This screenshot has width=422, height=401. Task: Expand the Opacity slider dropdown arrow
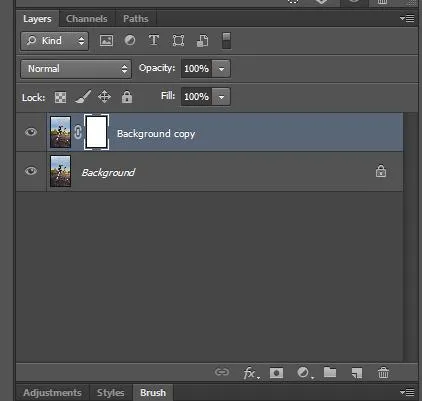point(221,69)
